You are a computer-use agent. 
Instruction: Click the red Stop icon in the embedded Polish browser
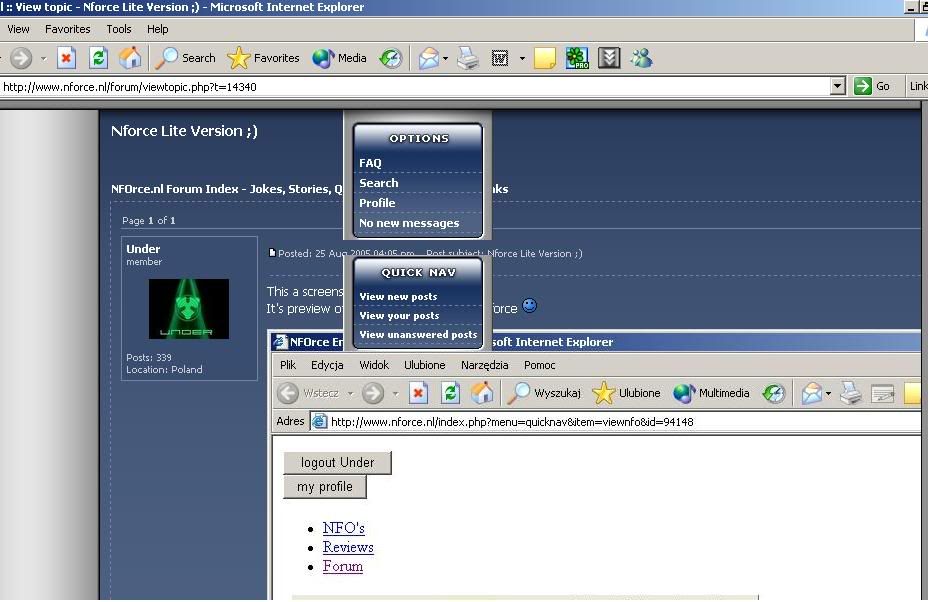tap(418, 393)
